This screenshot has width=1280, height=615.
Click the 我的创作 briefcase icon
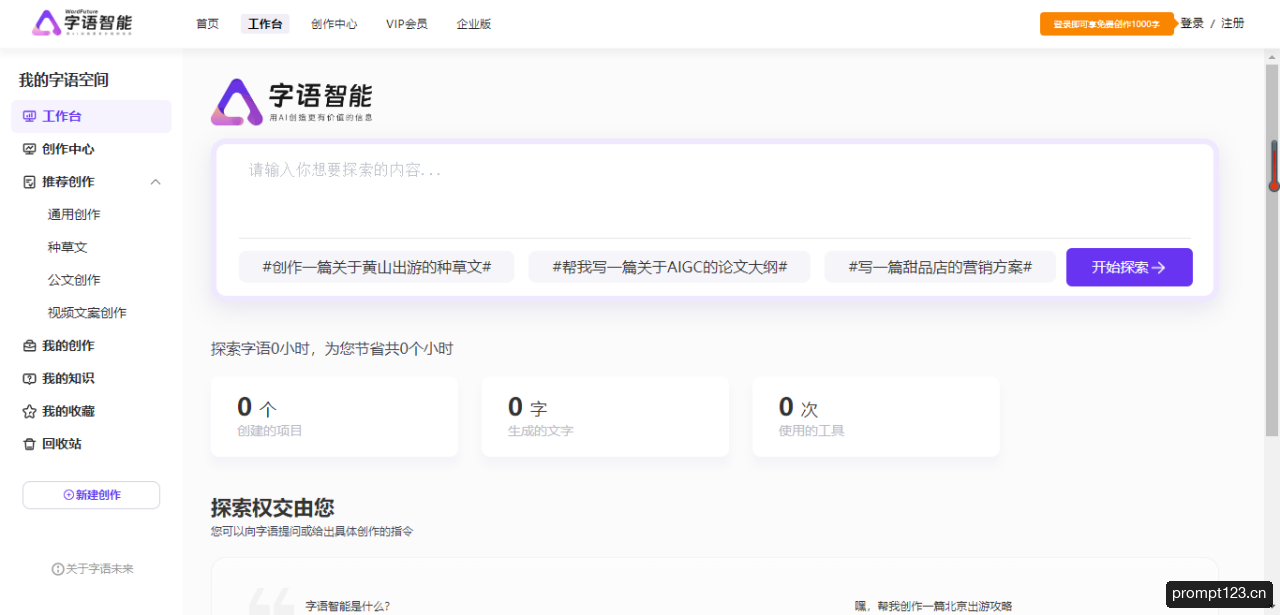(29, 346)
